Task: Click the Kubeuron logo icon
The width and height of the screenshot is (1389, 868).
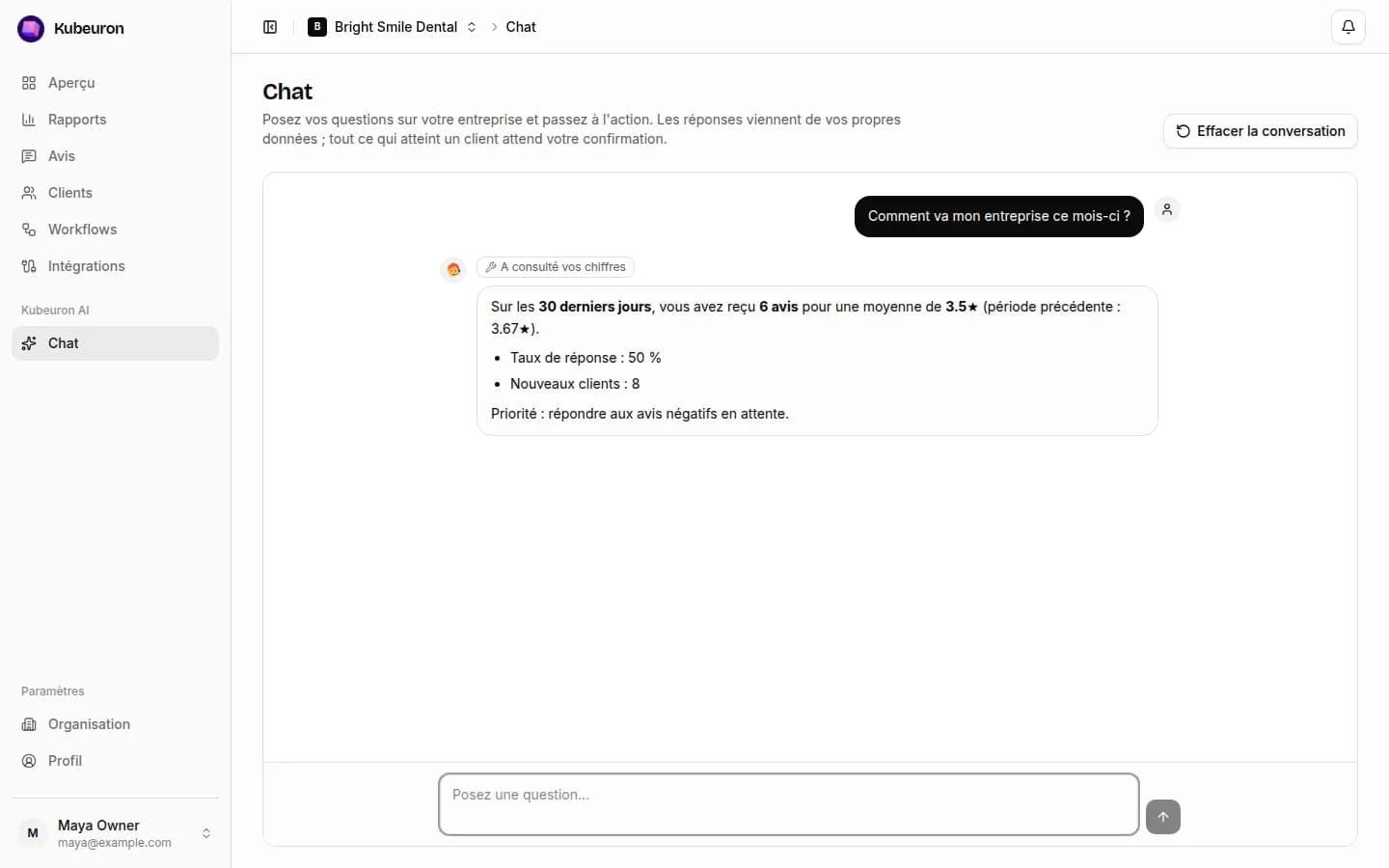Action: pos(31,29)
